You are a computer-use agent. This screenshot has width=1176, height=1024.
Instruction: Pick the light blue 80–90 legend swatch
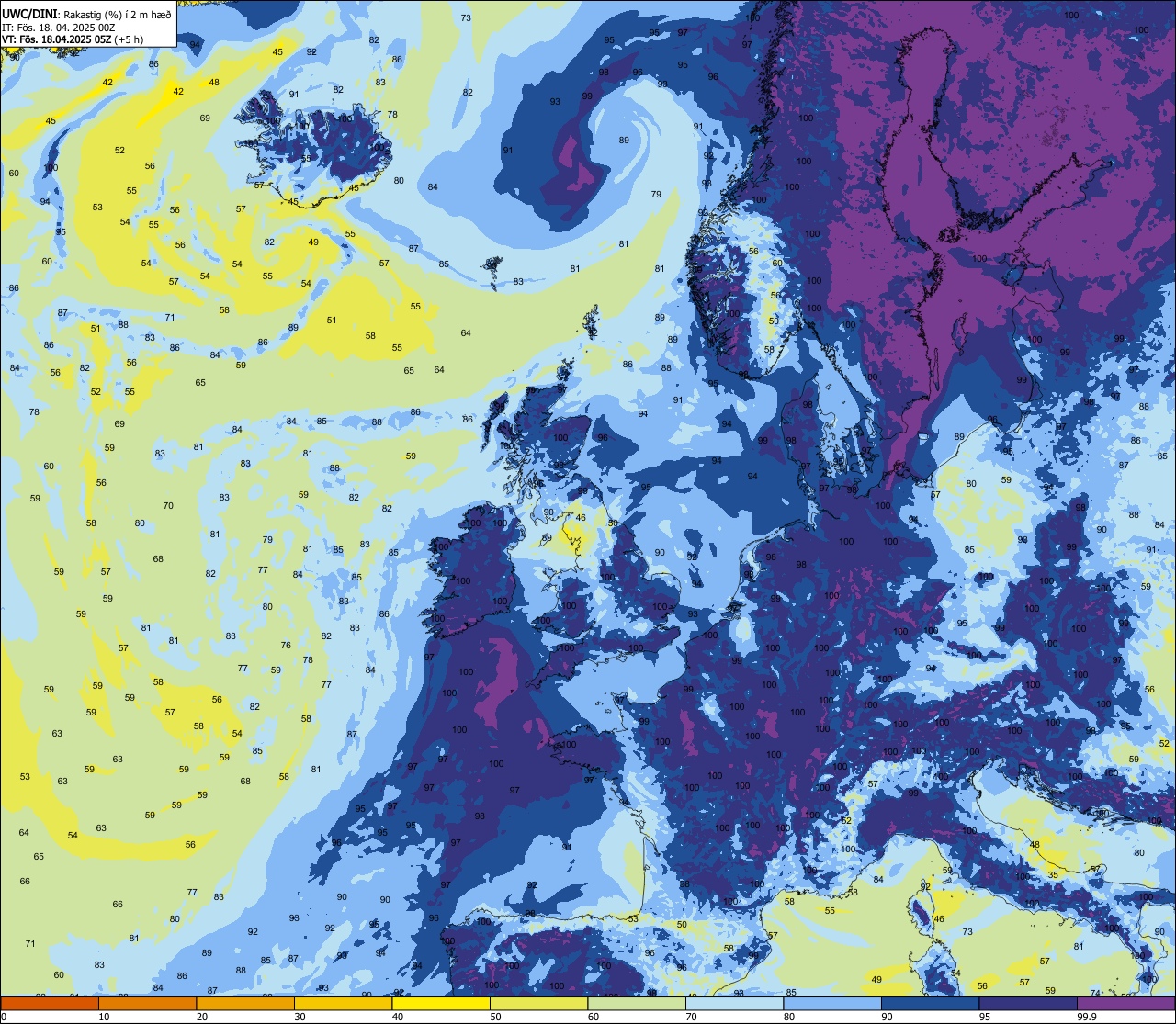[832, 1003]
